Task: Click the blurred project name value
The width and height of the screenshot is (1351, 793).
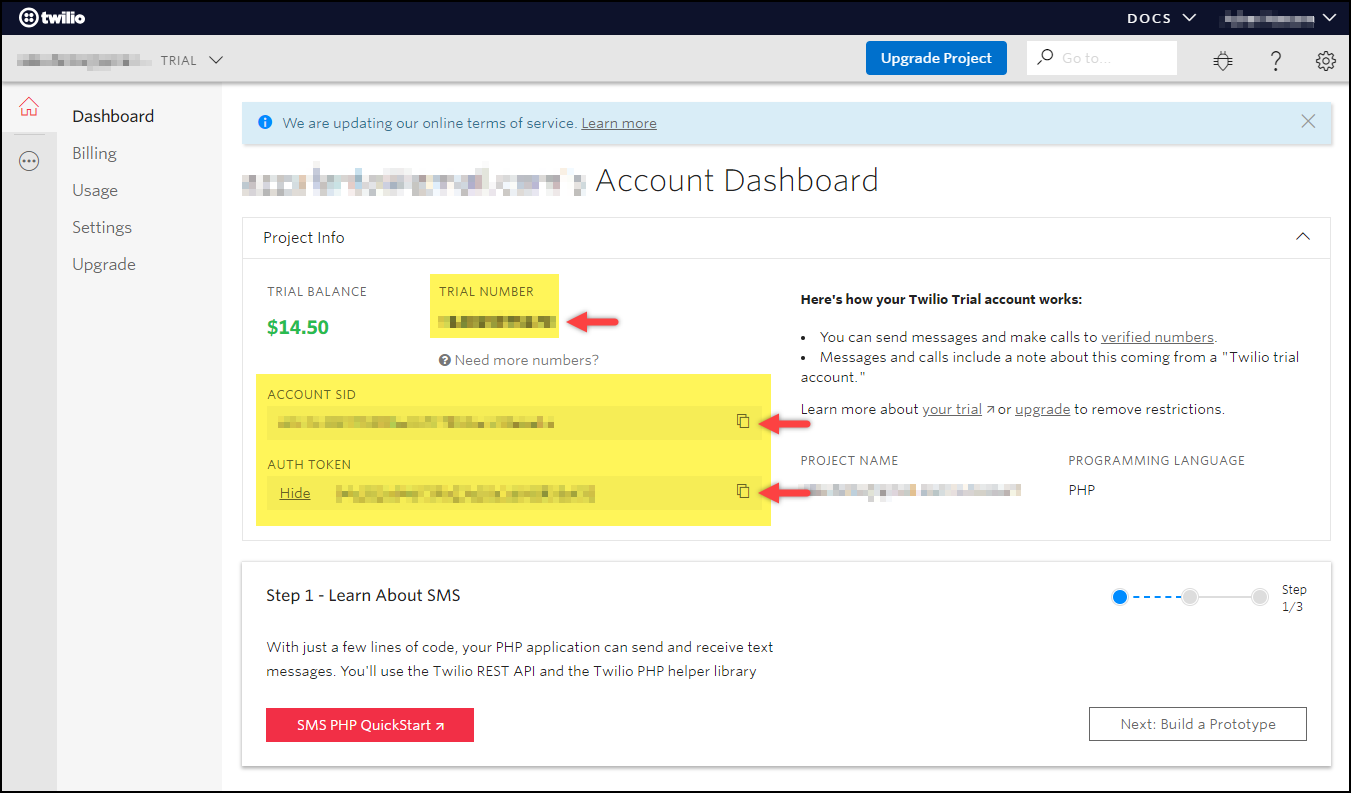Action: [911, 490]
